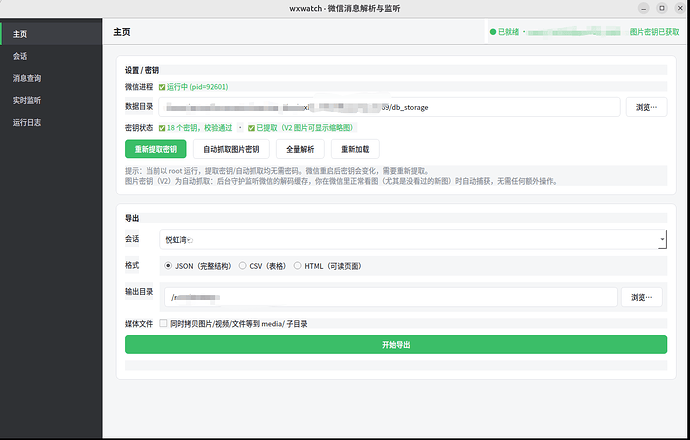Click 图片密钥已获取 status text
The width and height of the screenshot is (690, 440).
pyautogui.click(x=654, y=32)
